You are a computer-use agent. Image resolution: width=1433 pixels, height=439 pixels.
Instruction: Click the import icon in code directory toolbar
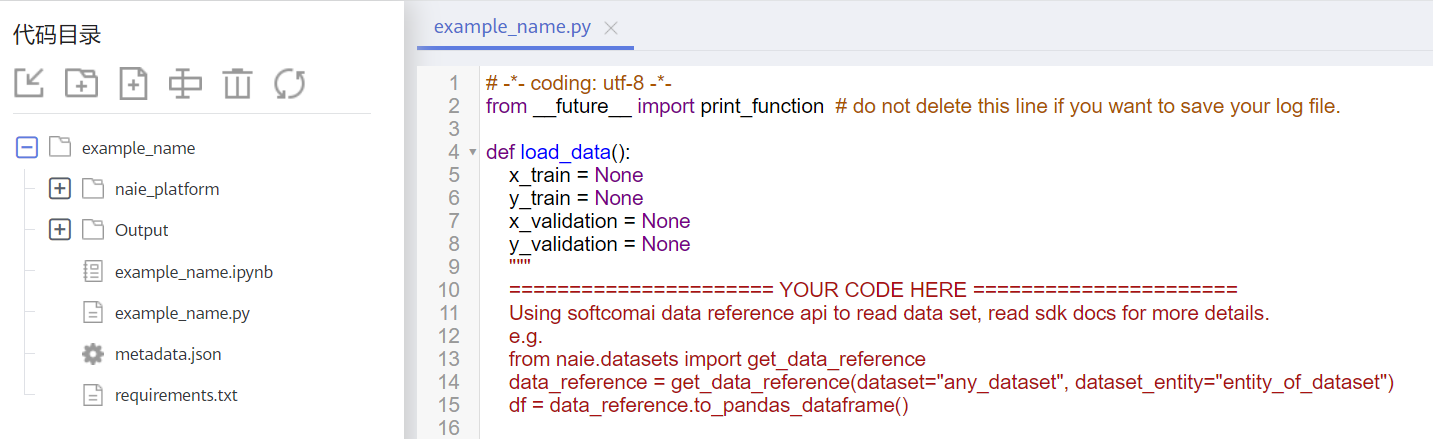29,83
